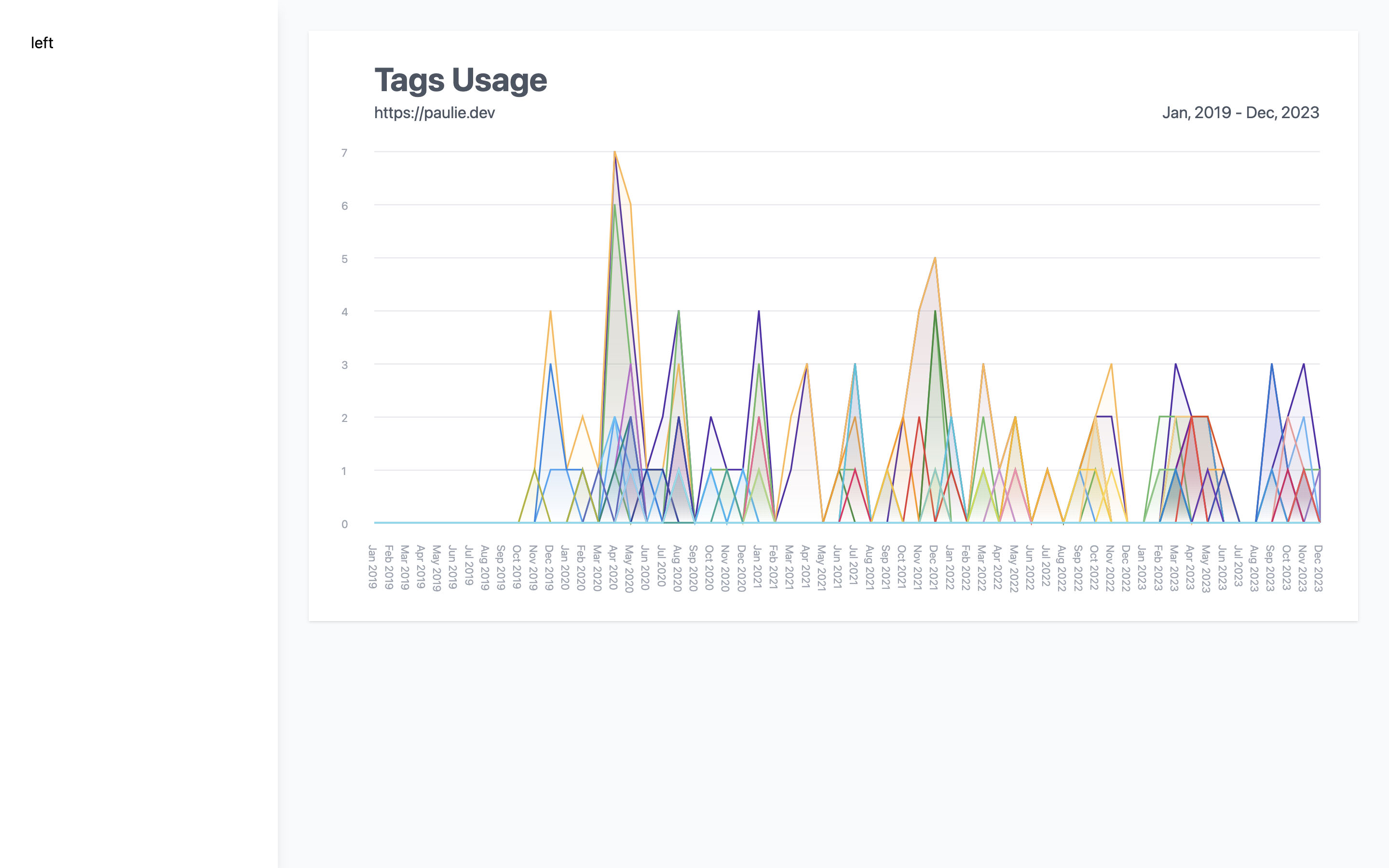The width and height of the screenshot is (1389, 868).
Task: Click the Jan, 2019 - Dec, 2023 date range
Action: [x=1240, y=112]
